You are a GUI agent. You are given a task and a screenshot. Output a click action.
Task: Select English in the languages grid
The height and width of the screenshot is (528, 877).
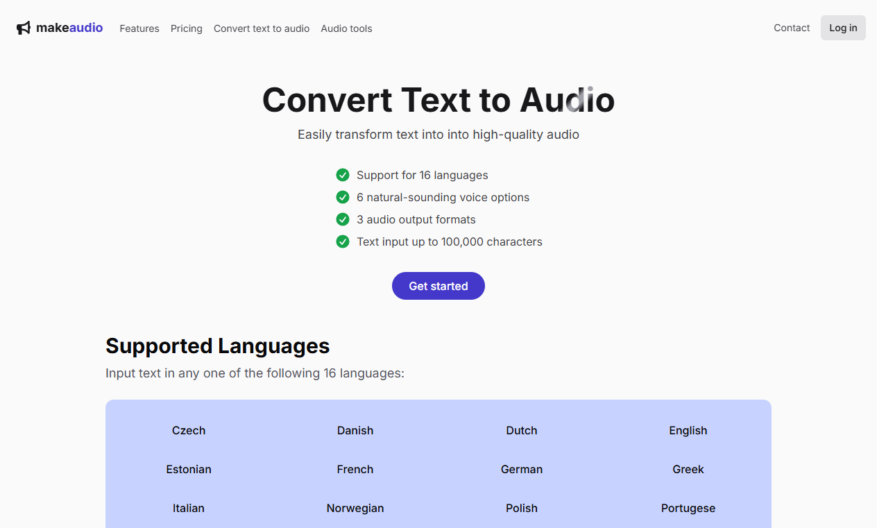coord(688,431)
